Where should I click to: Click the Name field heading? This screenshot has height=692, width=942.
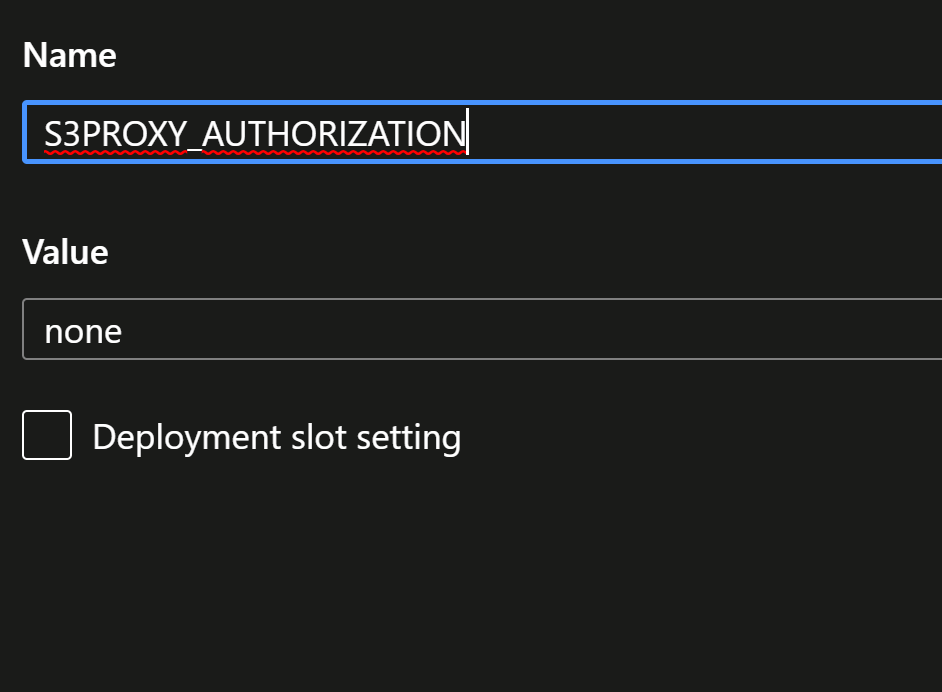pos(69,55)
